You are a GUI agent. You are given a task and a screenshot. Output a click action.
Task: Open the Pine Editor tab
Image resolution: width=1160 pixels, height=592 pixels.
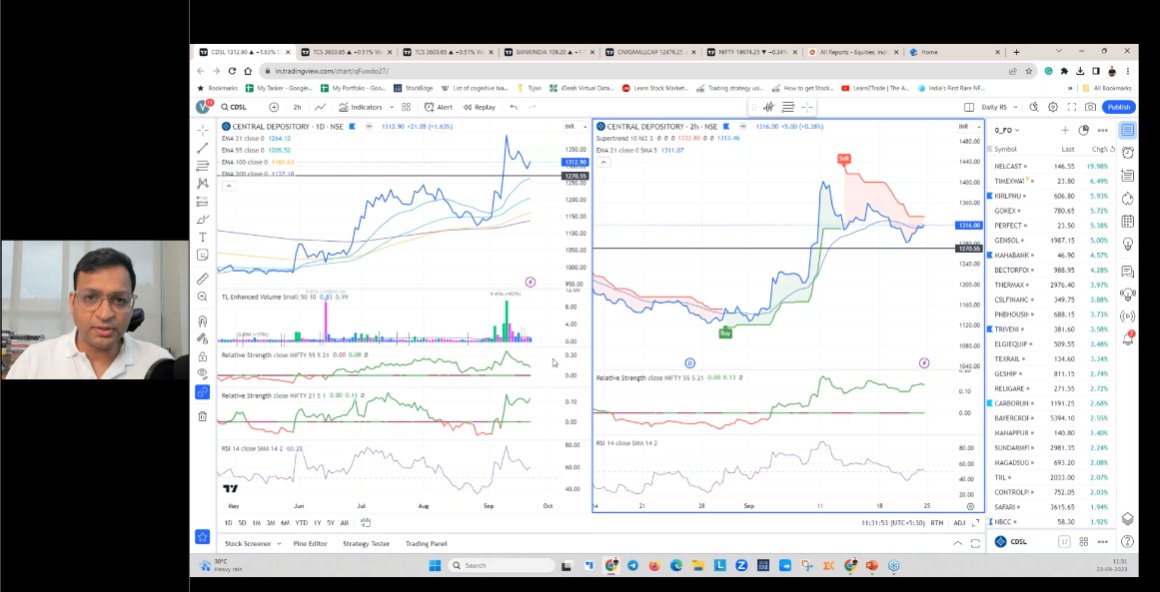(x=310, y=544)
